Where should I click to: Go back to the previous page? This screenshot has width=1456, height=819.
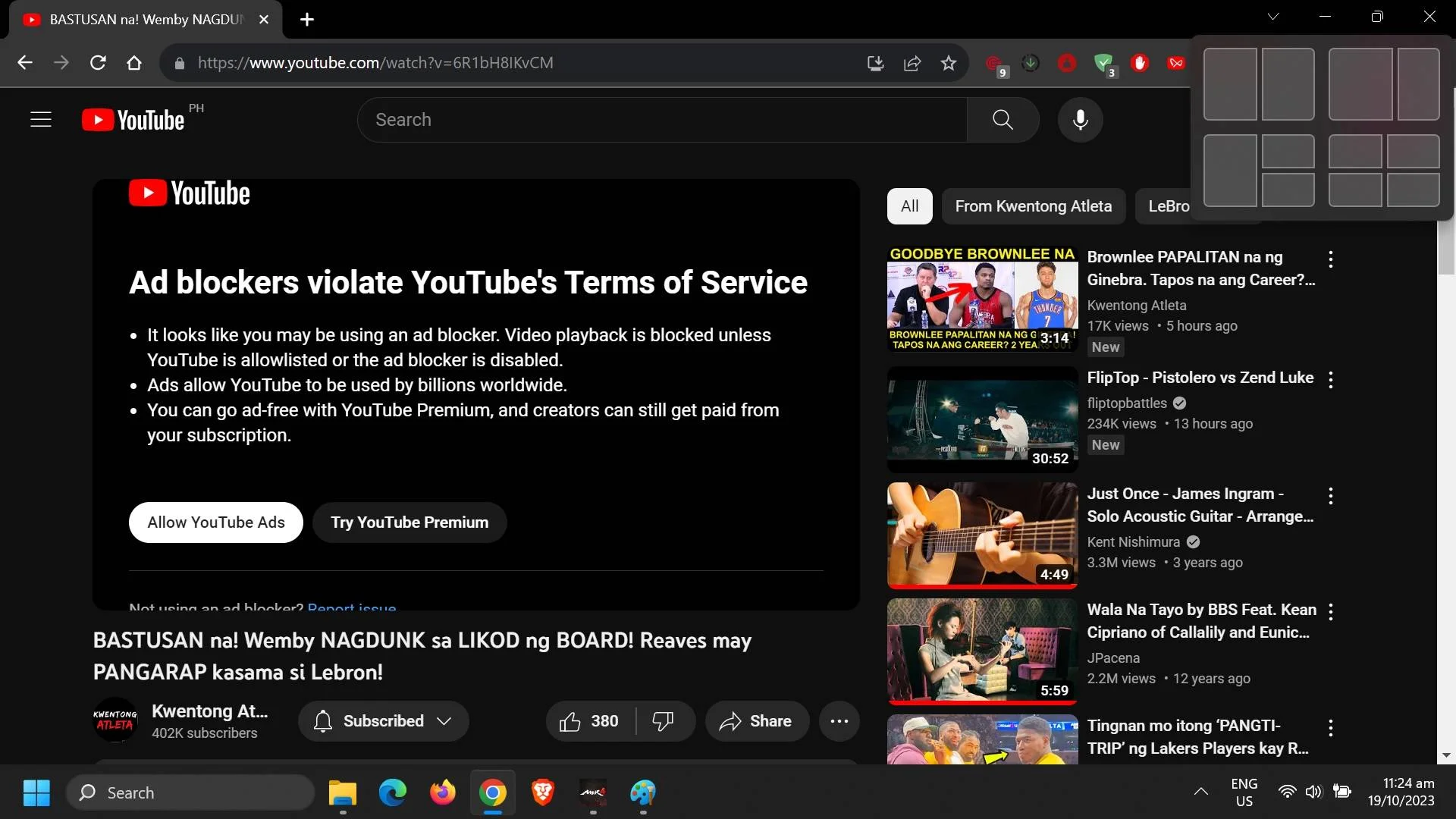coord(25,63)
